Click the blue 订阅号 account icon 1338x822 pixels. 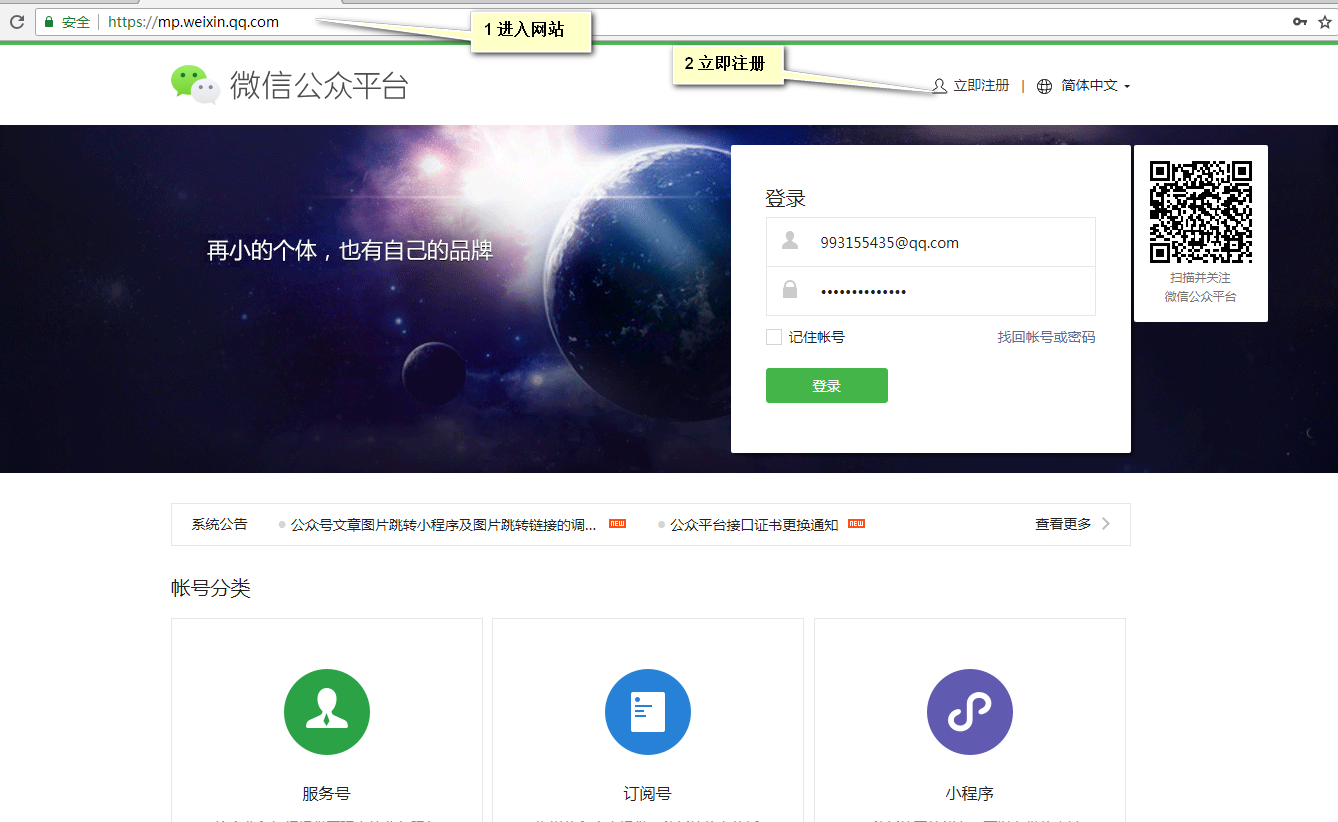point(648,712)
